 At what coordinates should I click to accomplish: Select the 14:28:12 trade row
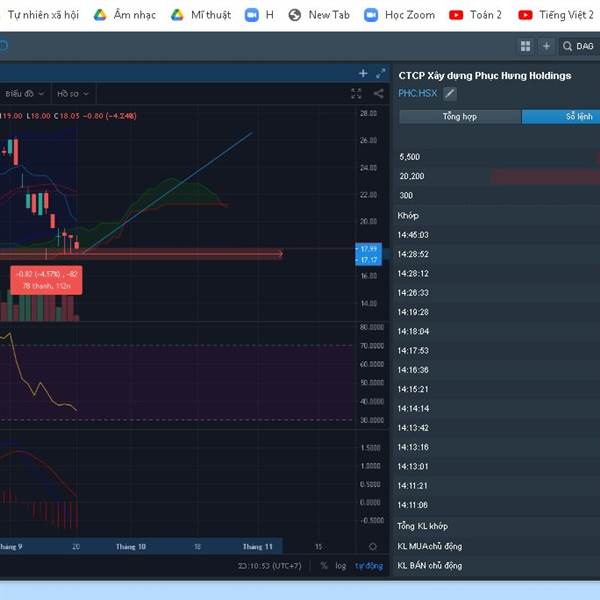point(497,274)
